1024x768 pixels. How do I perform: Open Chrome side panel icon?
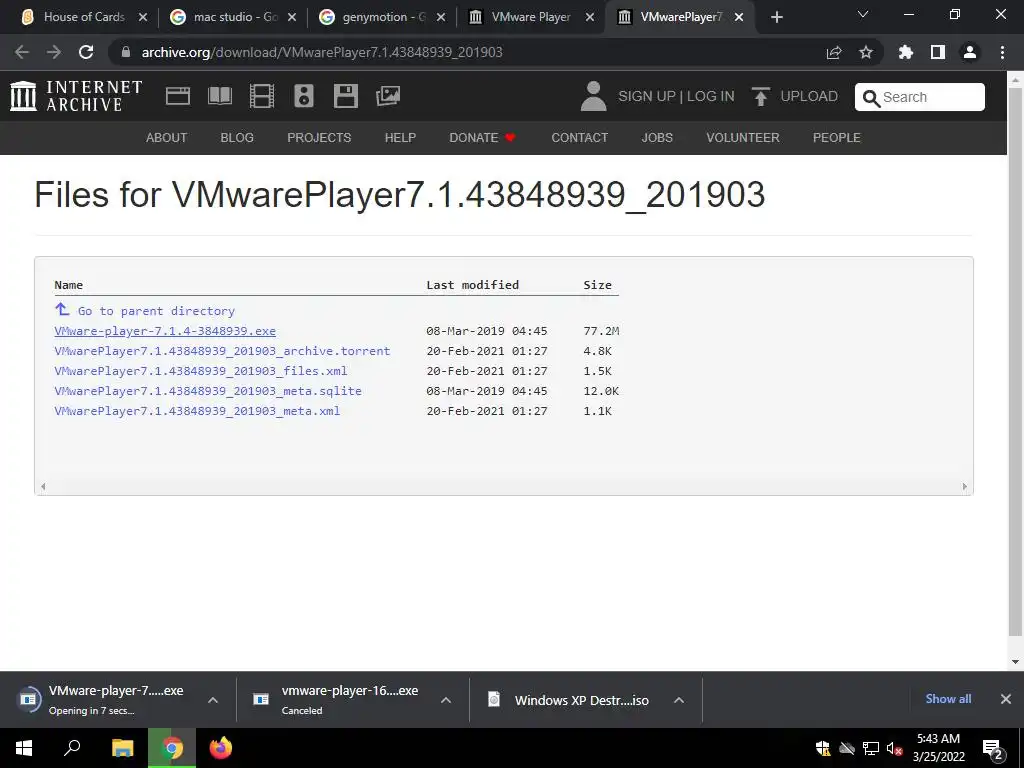938,52
